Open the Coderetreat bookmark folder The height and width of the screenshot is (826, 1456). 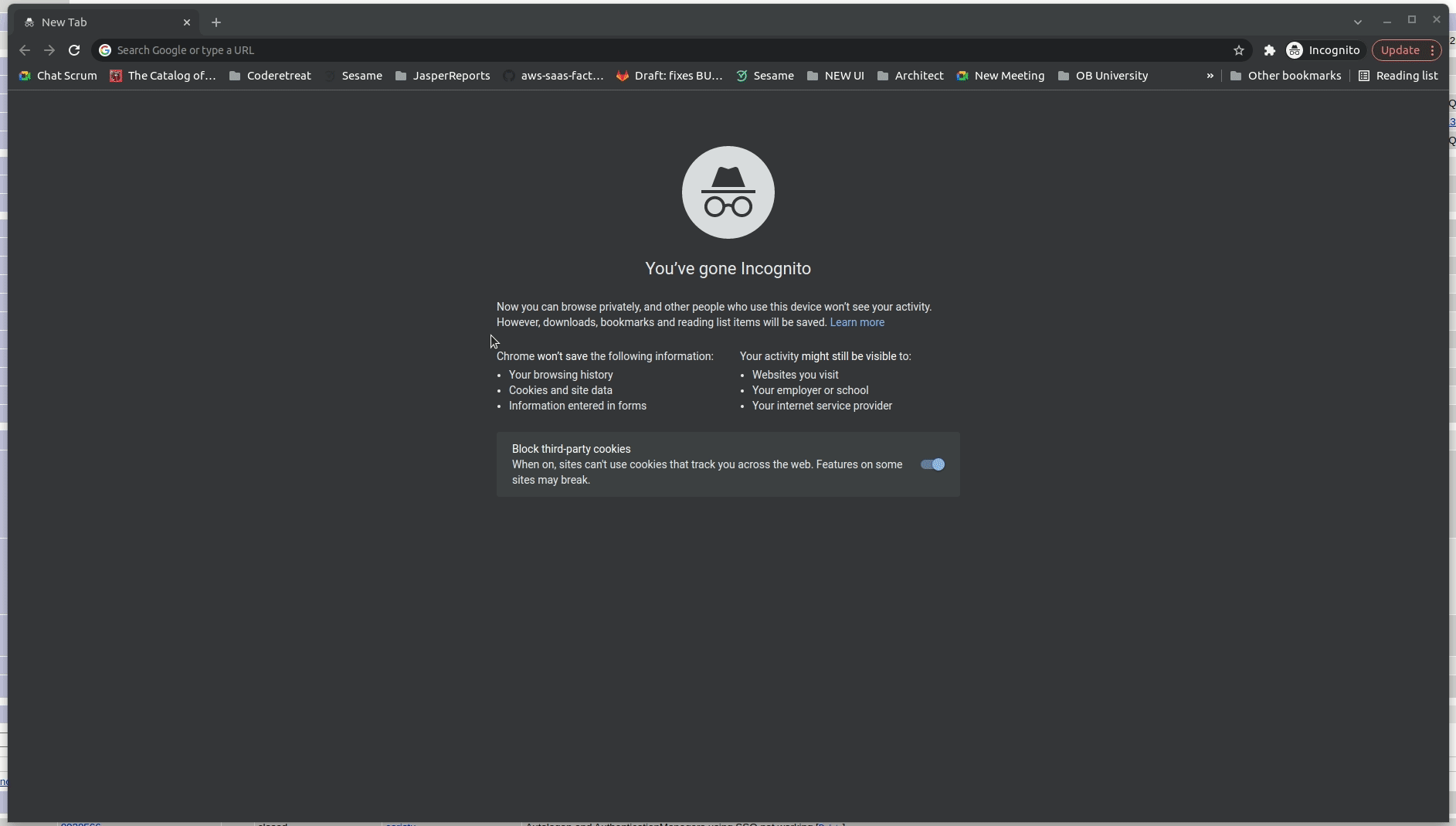tap(270, 76)
